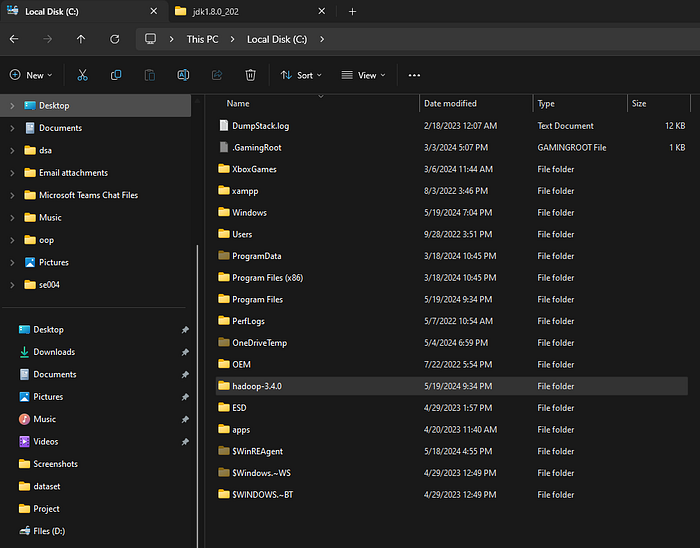The width and height of the screenshot is (700, 548).
Task: Expand the Desktop tree node
Action: (x=12, y=106)
